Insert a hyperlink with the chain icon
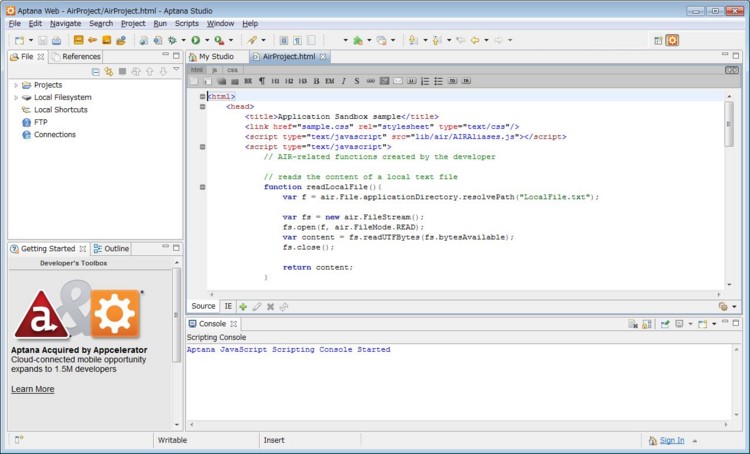750x454 pixels. coord(371,81)
